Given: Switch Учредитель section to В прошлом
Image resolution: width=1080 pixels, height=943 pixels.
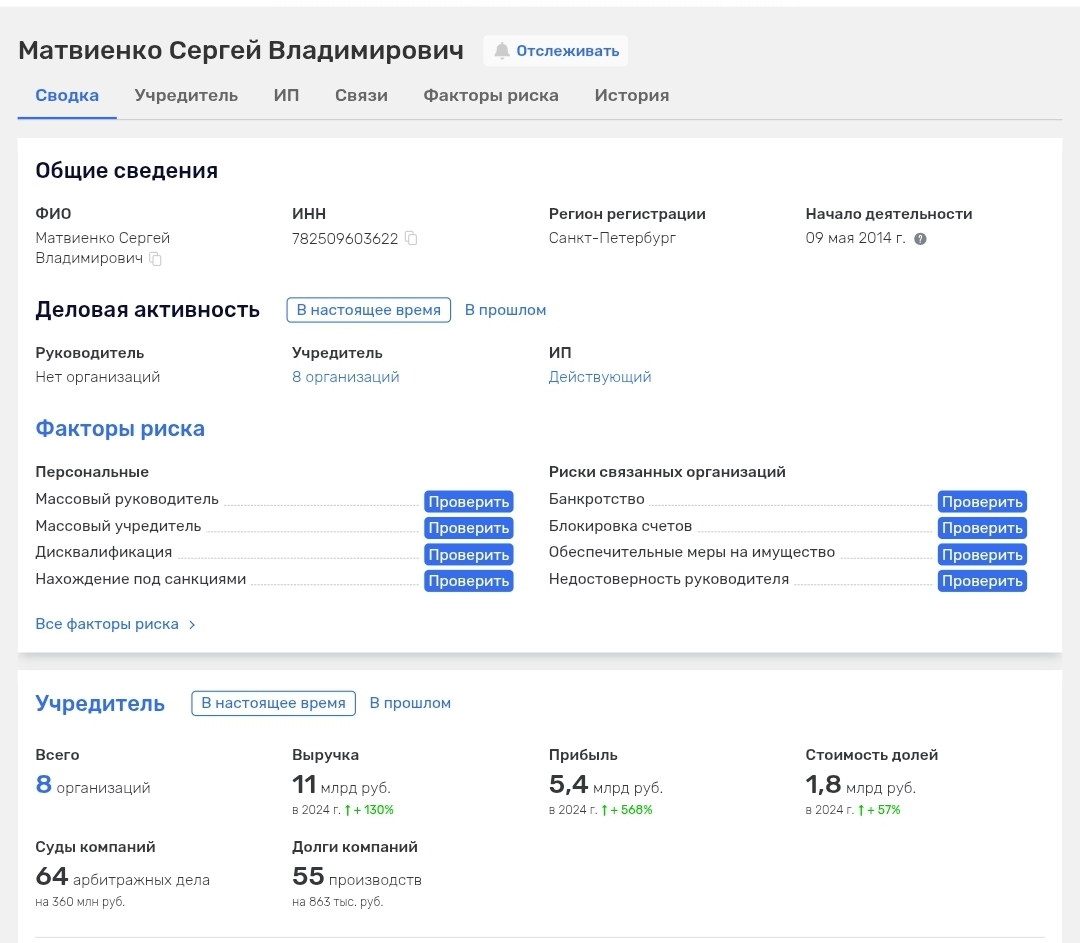Looking at the screenshot, I should 410,703.
